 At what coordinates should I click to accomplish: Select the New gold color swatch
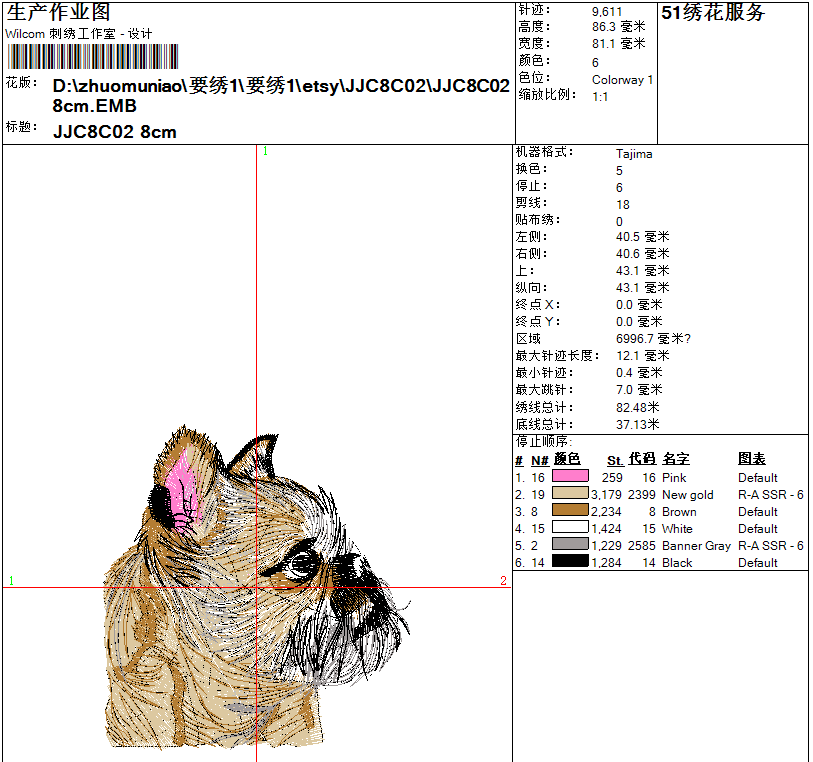click(x=570, y=494)
